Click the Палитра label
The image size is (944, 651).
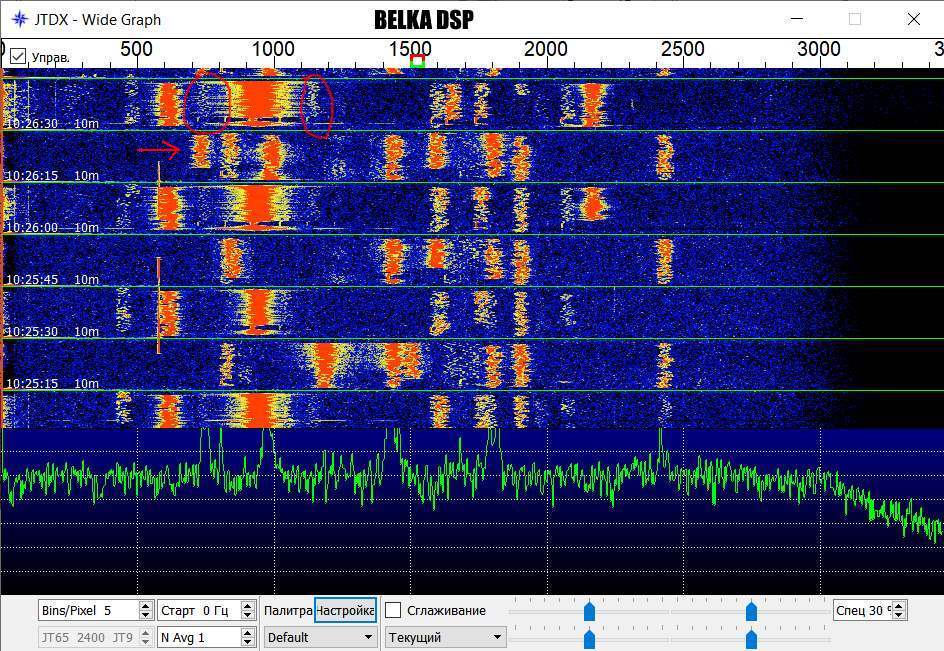[288, 610]
